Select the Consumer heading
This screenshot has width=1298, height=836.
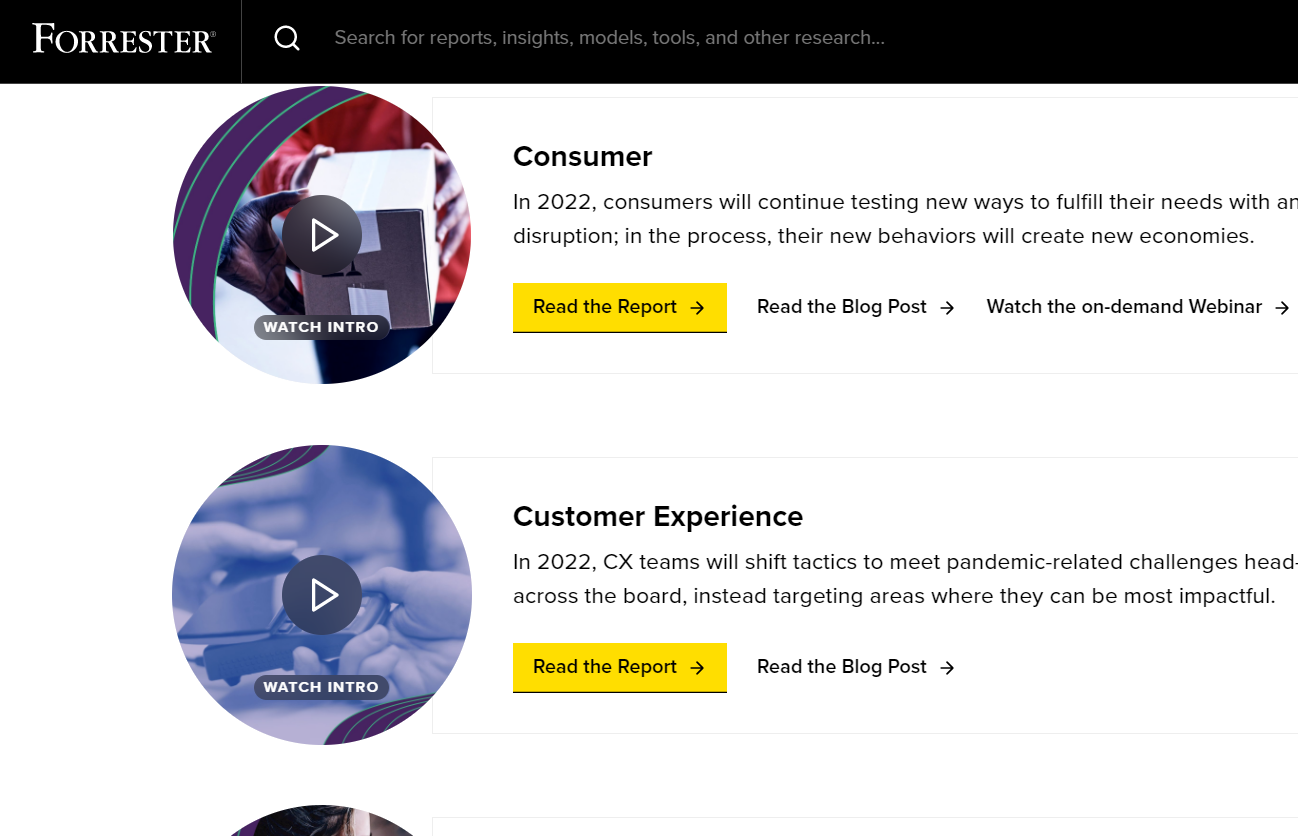582,156
